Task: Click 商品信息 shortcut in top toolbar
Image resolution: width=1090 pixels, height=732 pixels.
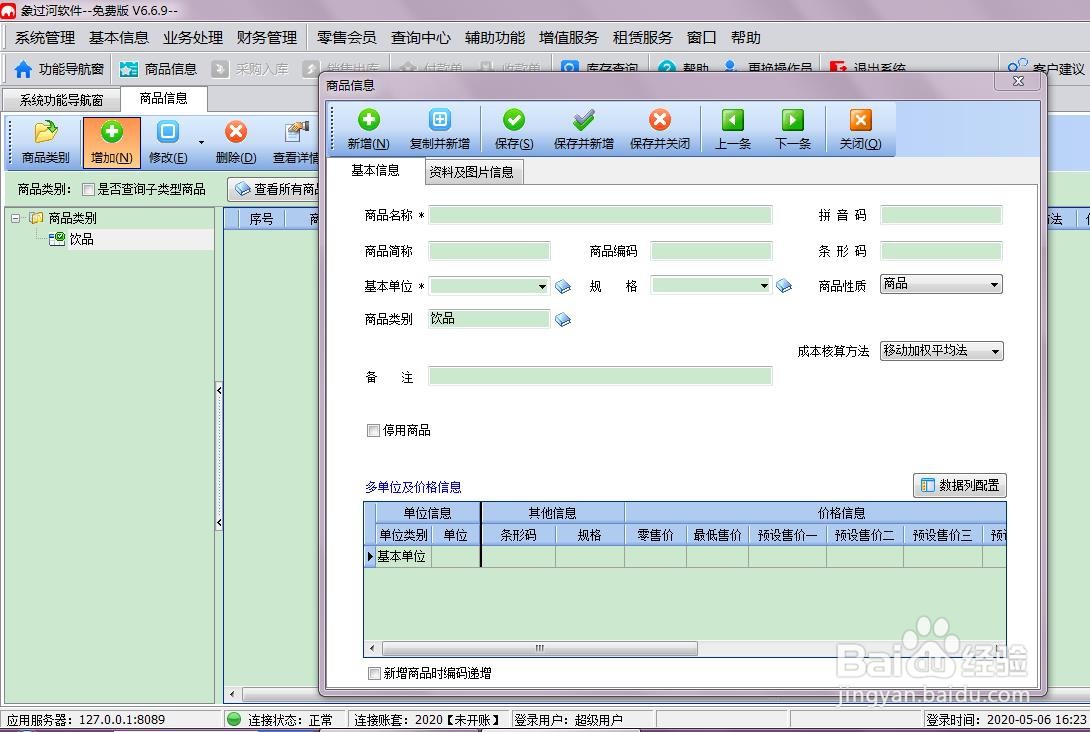Action: pos(158,69)
